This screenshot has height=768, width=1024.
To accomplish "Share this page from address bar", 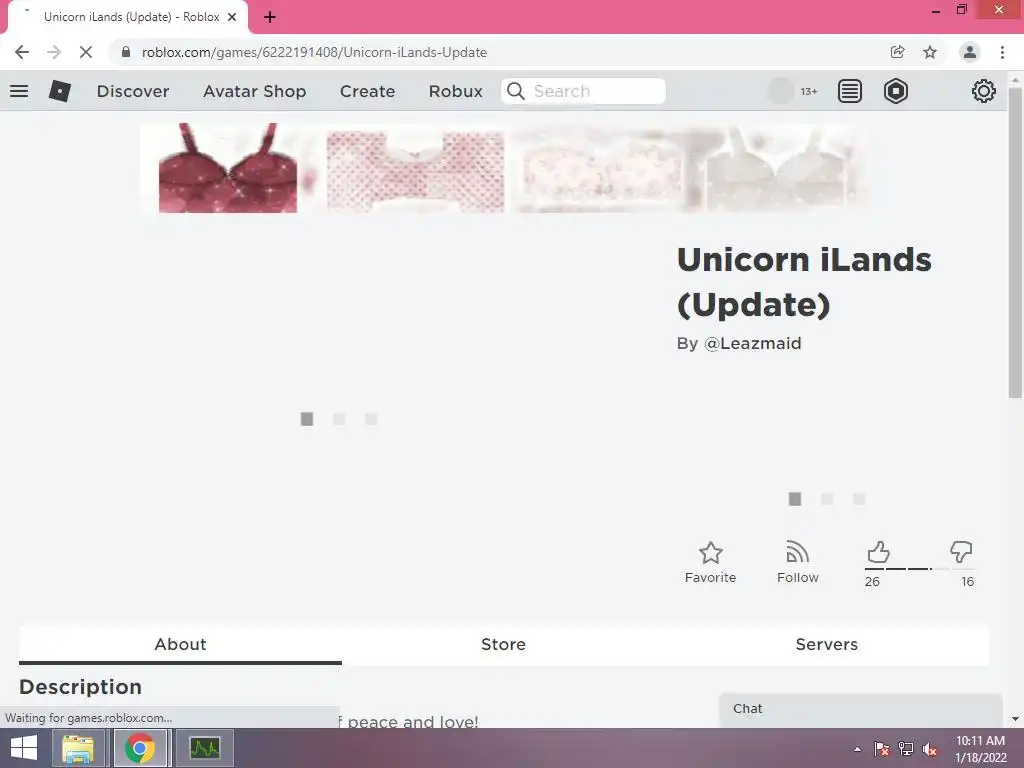I will pyautogui.click(x=897, y=52).
